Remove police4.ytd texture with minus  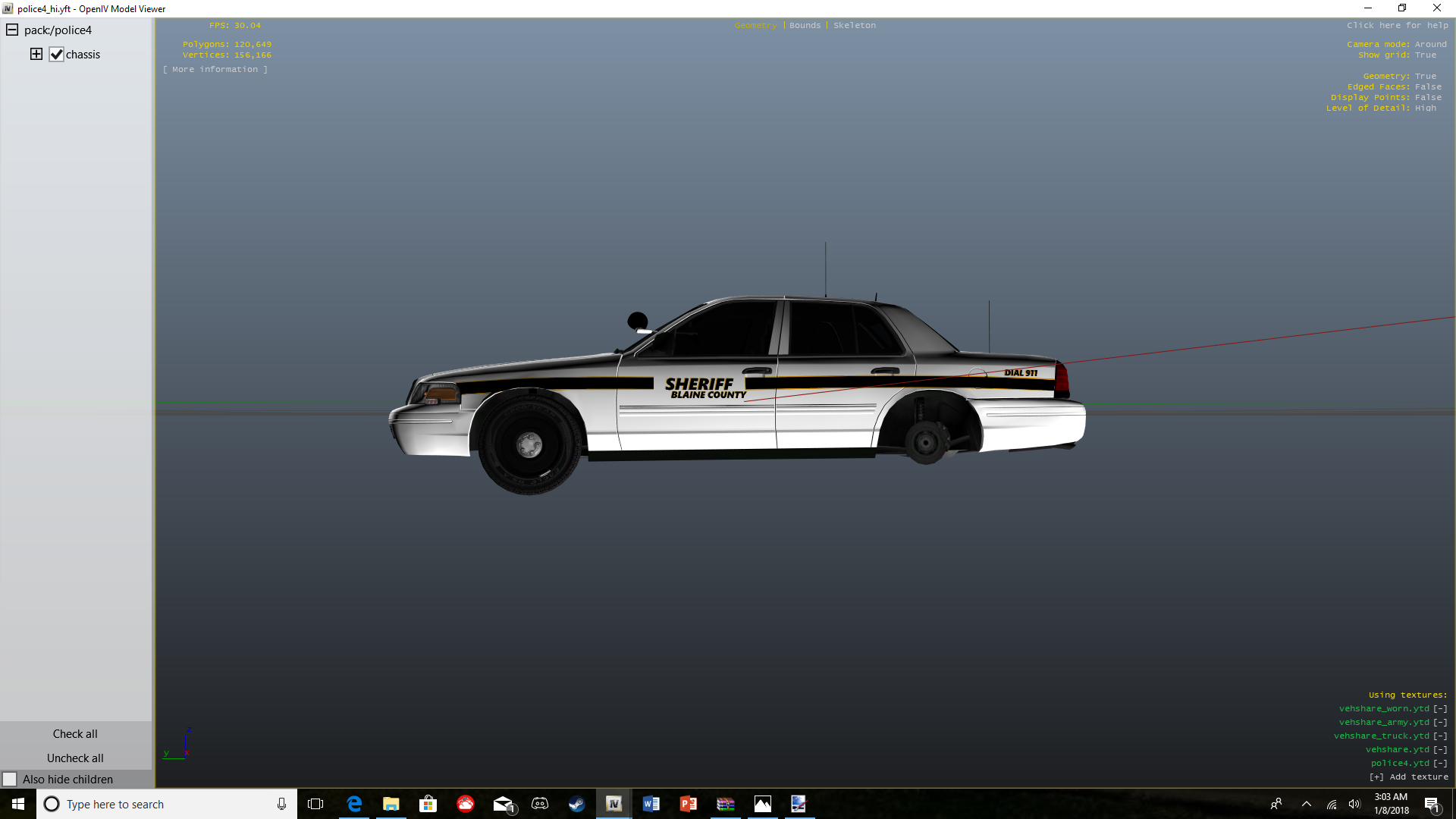coord(1440,763)
